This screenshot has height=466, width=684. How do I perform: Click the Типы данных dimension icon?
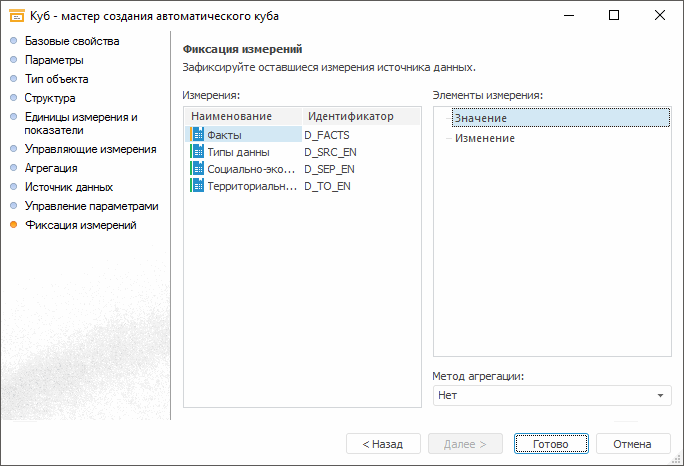pyautogui.click(x=197, y=152)
